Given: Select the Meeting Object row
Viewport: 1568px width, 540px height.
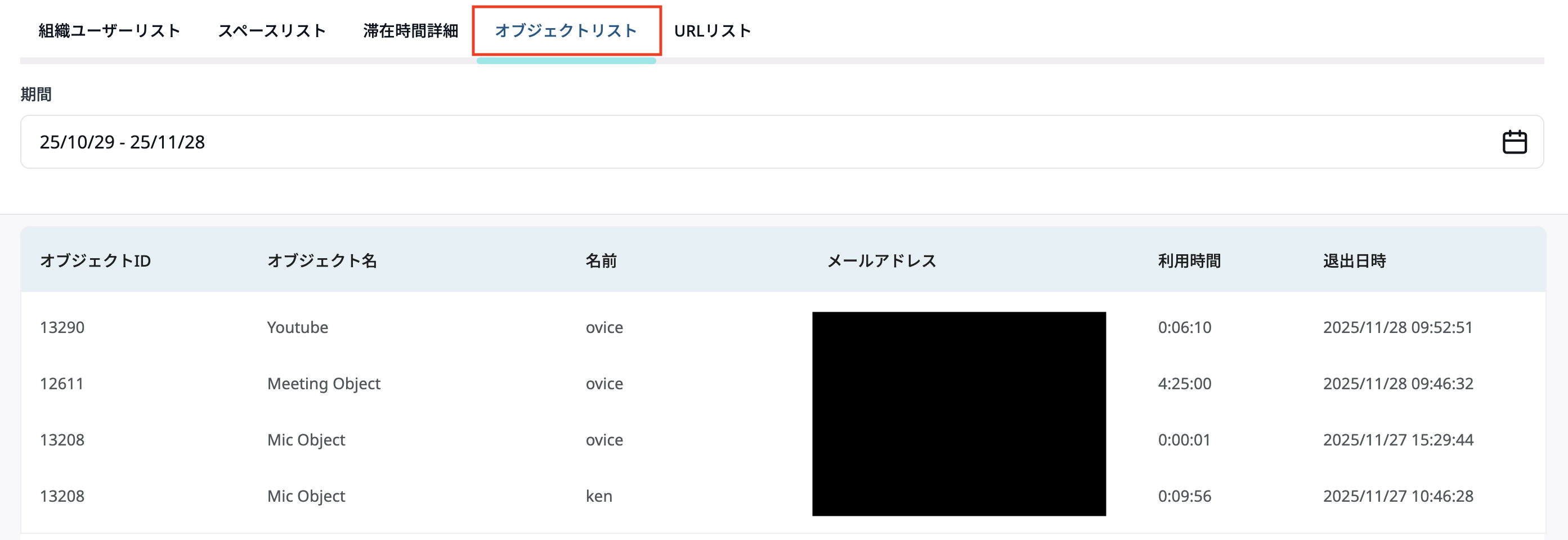Looking at the screenshot, I should tap(323, 384).
